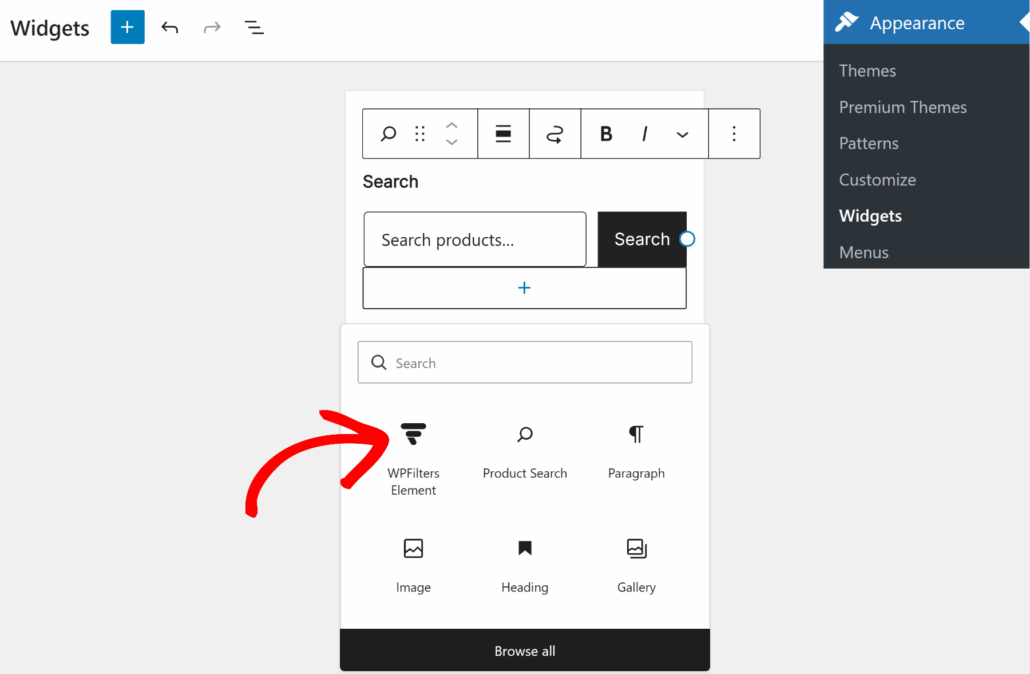Click the Search products input field
The height and width of the screenshot is (674, 1030).
(x=474, y=239)
